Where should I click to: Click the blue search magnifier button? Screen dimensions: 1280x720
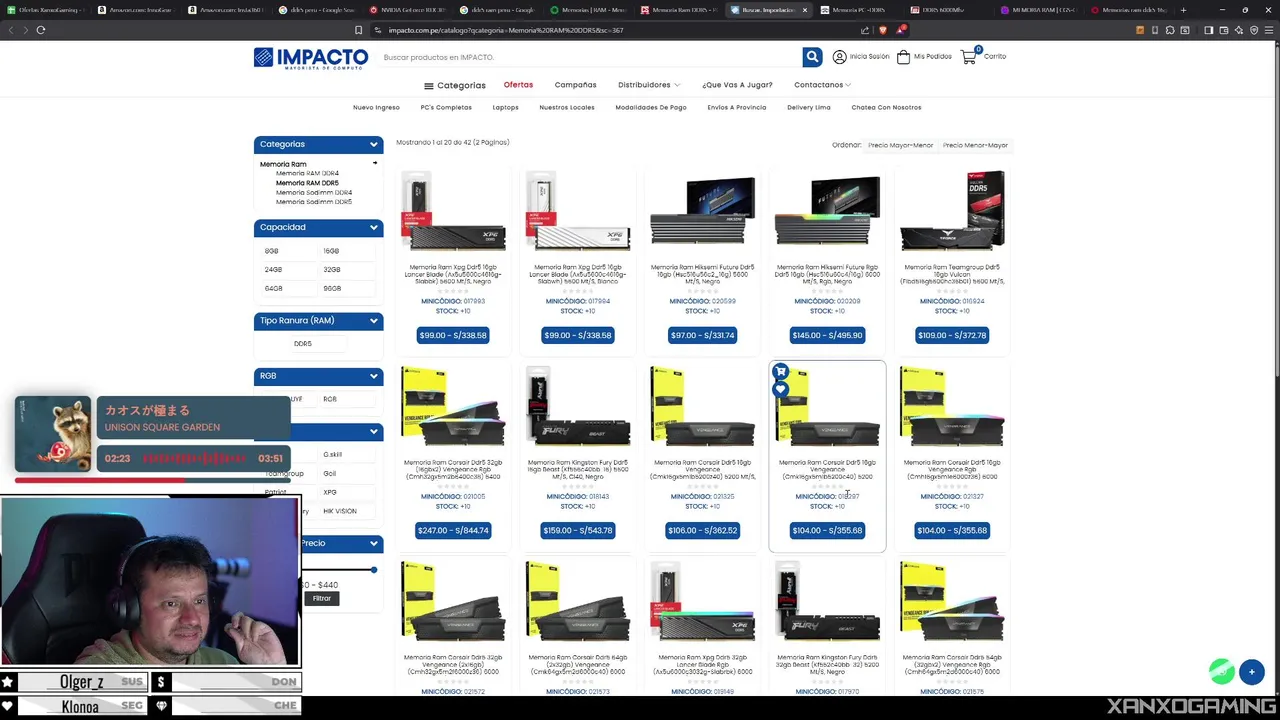pos(812,57)
